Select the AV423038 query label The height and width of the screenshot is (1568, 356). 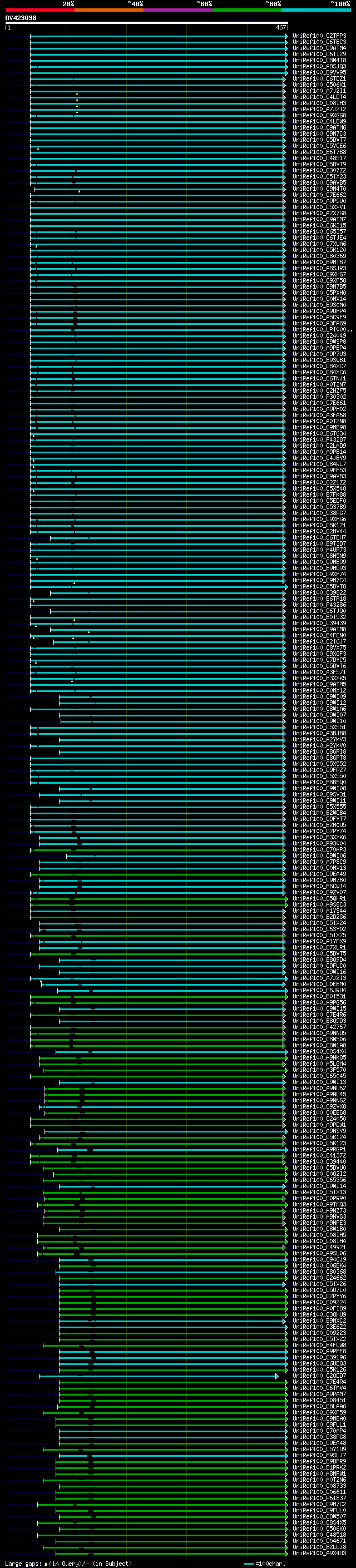point(21,18)
